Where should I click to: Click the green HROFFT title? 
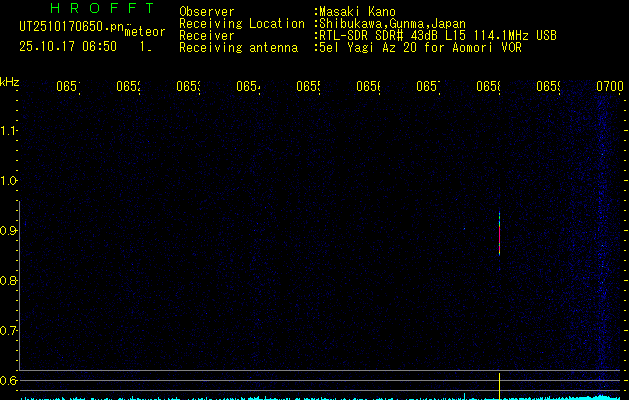coord(103,8)
